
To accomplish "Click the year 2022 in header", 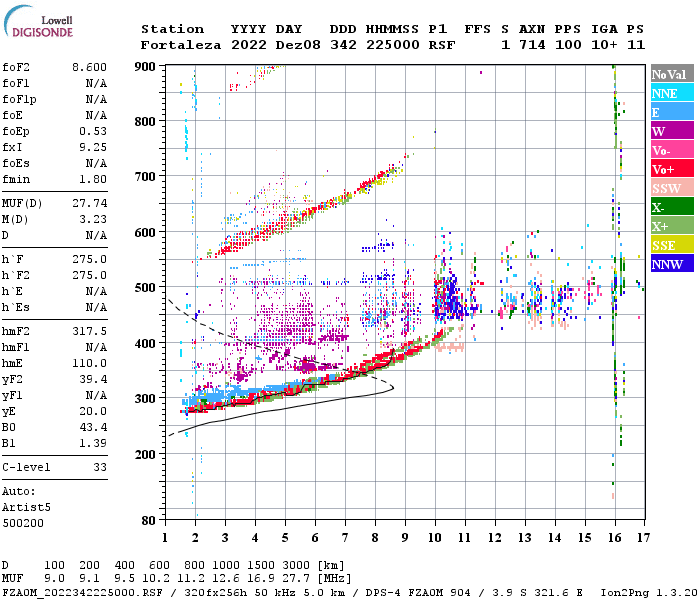I will click(x=249, y=45).
